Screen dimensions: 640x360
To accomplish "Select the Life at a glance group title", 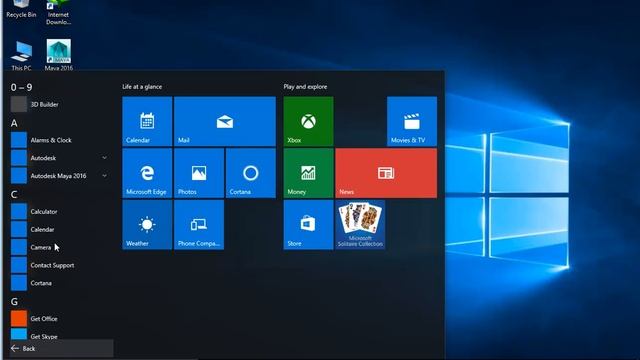I will (142, 87).
